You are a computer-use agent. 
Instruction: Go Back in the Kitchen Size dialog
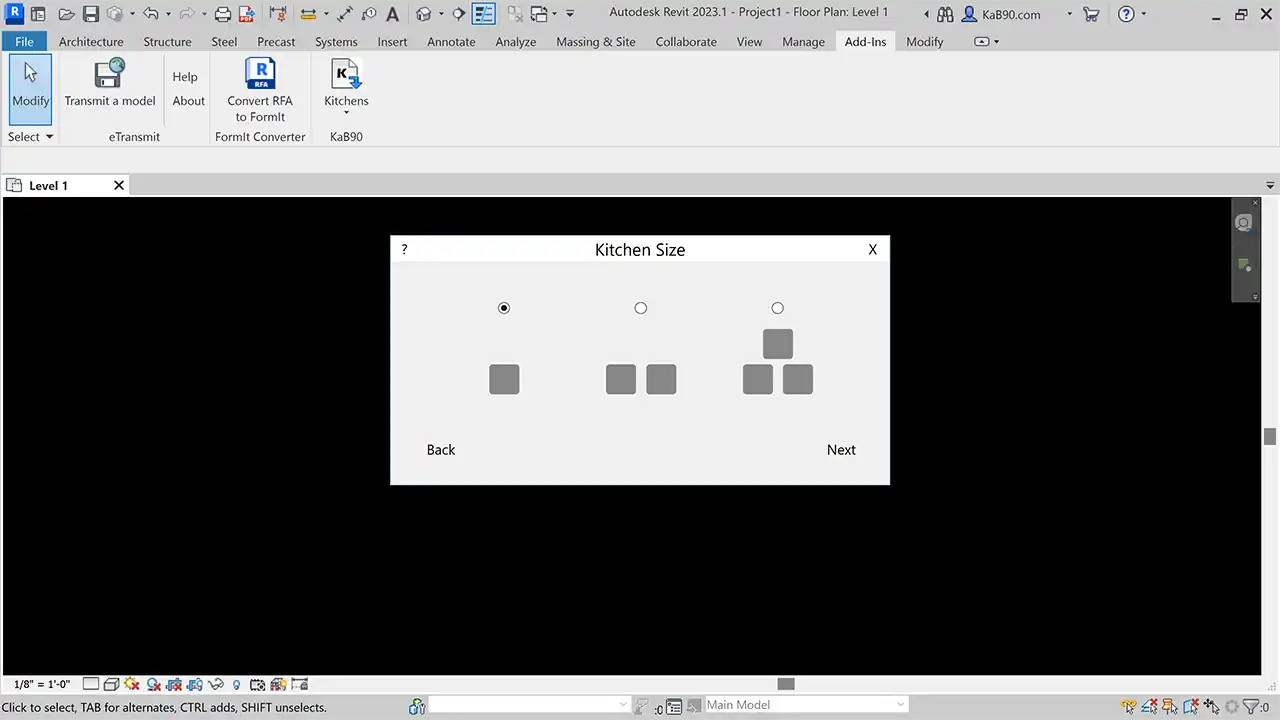(440, 450)
